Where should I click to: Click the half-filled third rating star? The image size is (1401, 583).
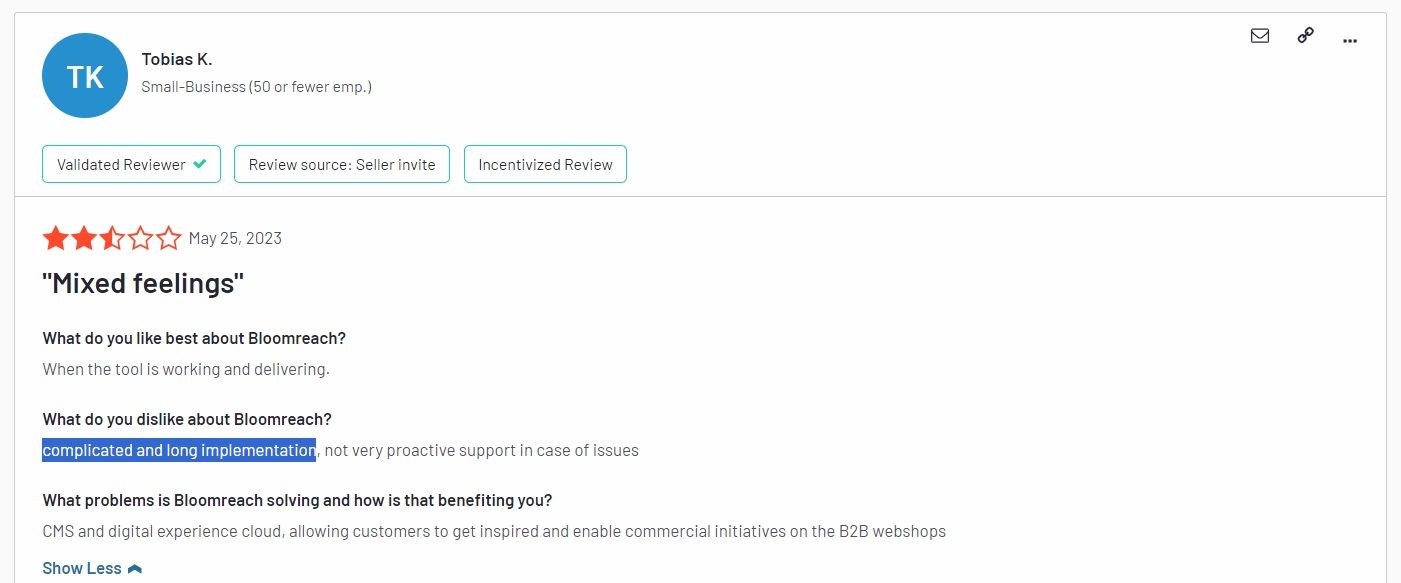click(x=112, y=238)
